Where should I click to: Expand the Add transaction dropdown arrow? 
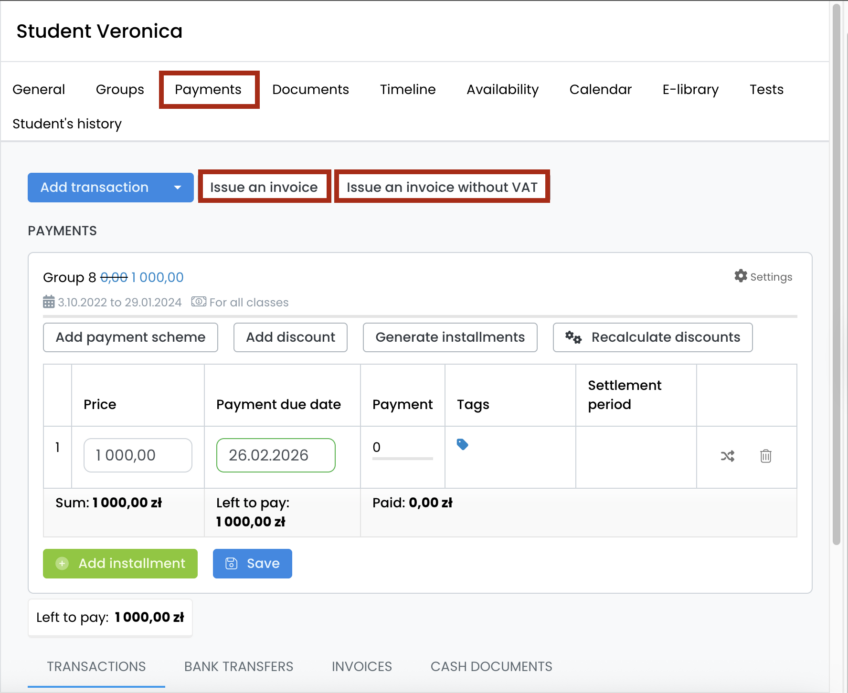click(x=178, y=188)
